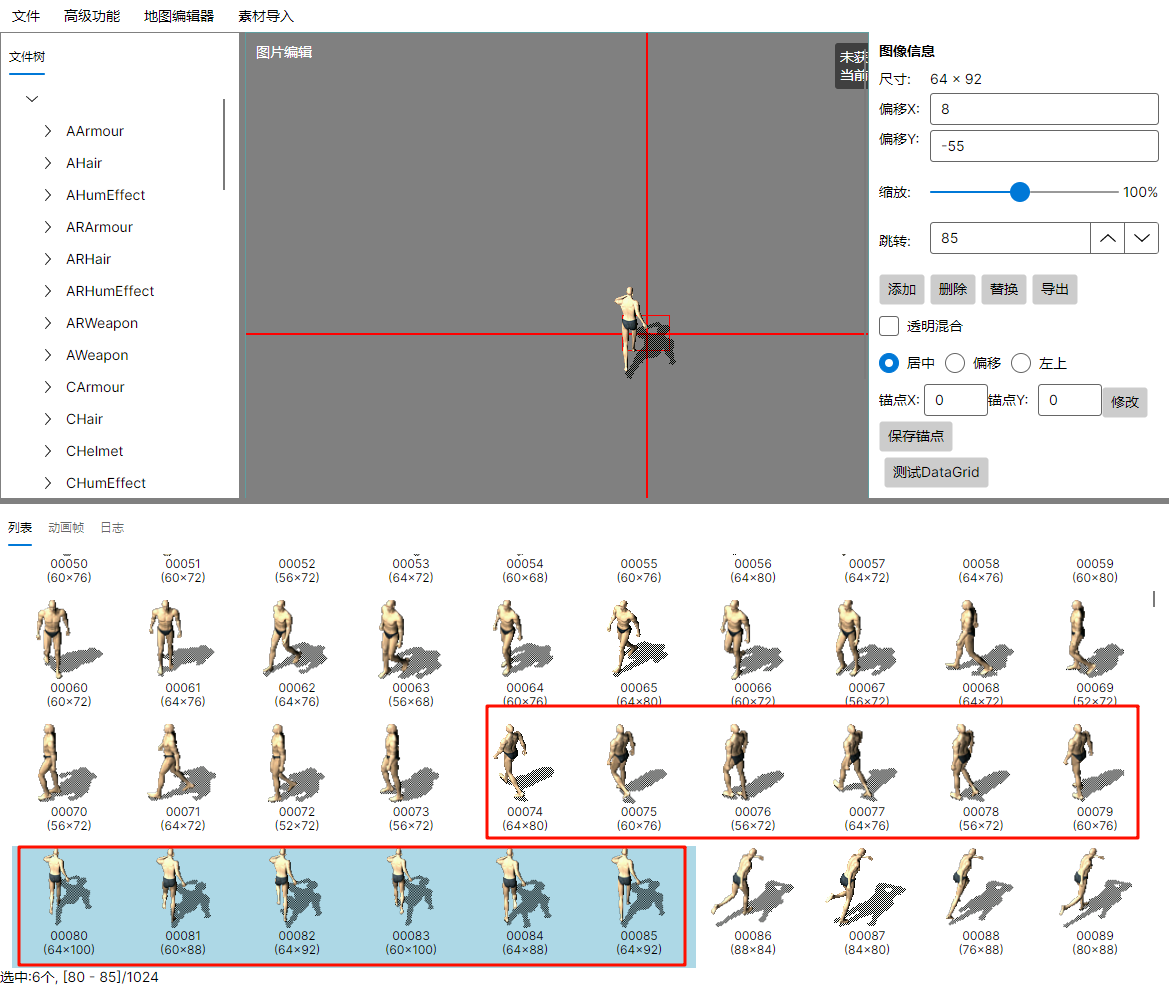Viewport: 1169px width, 986px height.
Task: Click the jump index up arrow
Action: (1107, 238)
